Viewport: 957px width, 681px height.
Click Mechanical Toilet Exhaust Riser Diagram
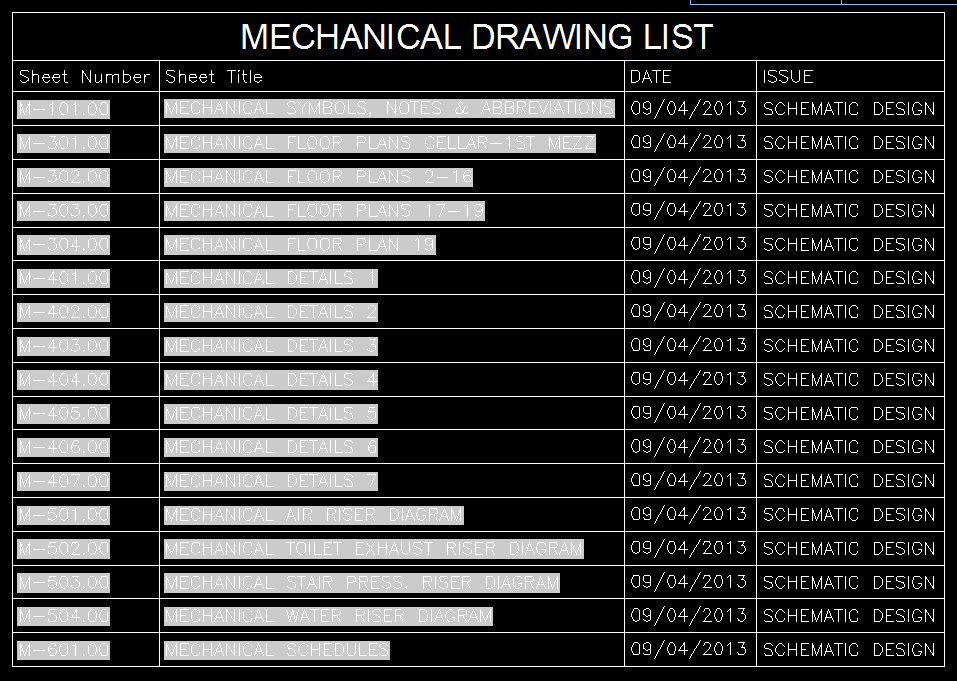pyautogui.click(x=373, y=549)
